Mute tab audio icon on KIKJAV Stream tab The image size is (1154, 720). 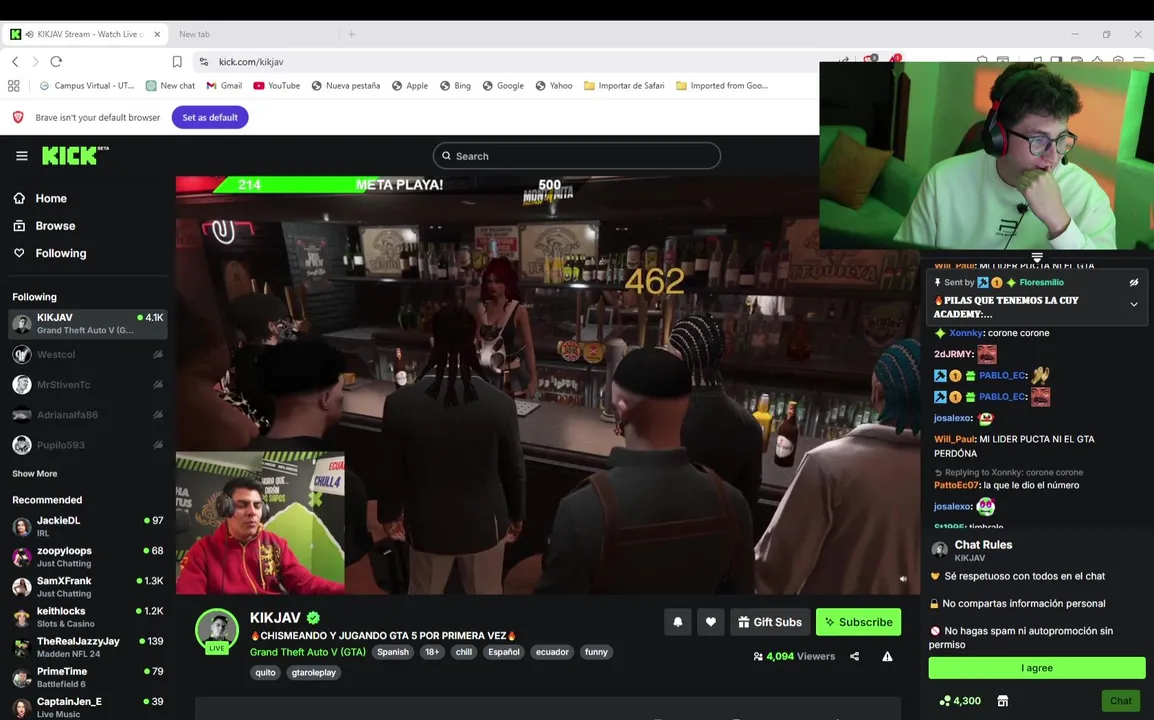point(29,34)
